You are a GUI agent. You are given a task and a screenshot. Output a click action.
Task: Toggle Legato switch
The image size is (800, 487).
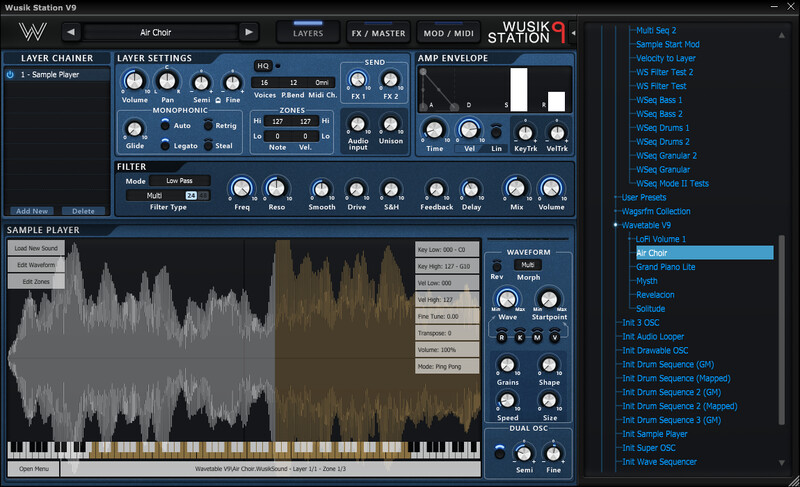pyautogui.click(x=165, y=145)
